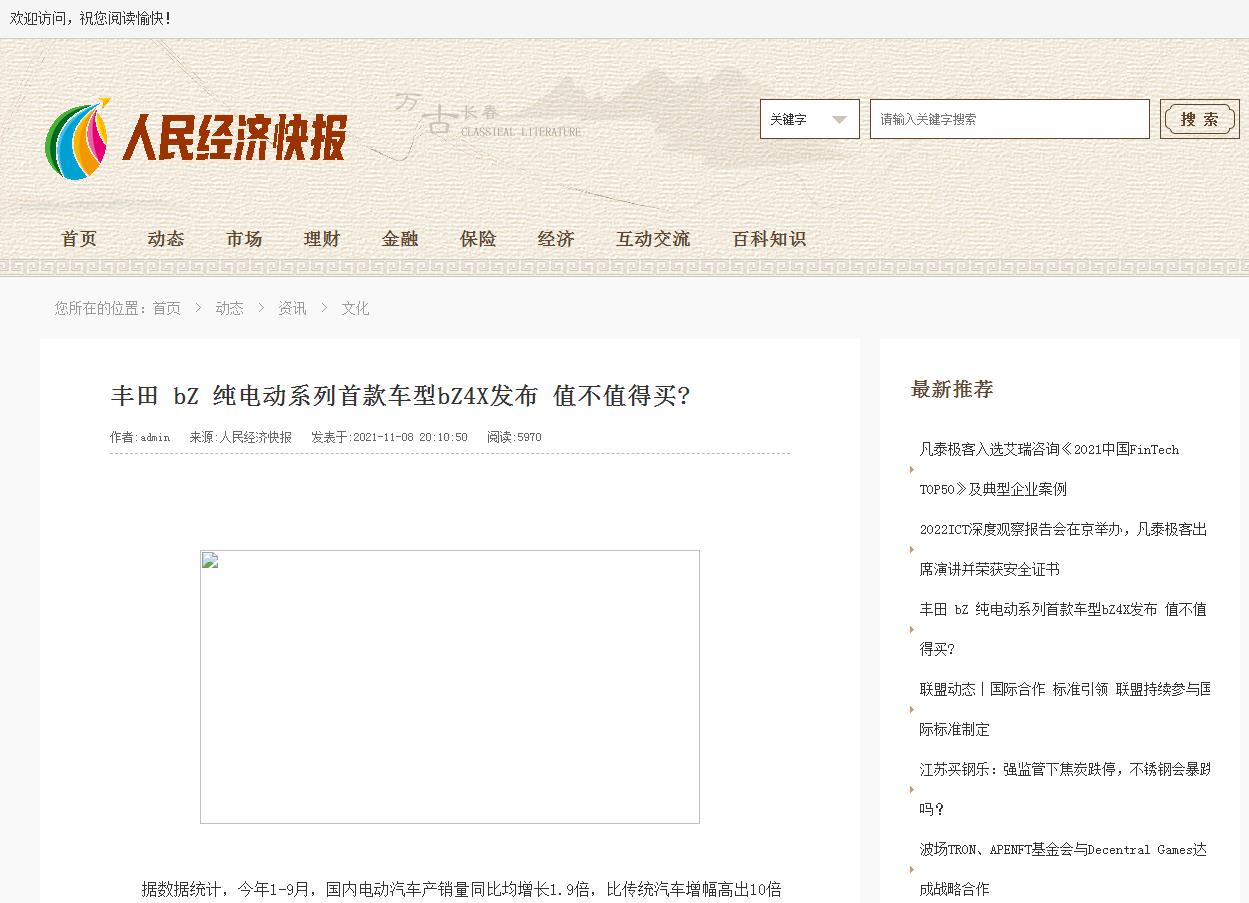
Task: Open the 百科知识 navigation menu item
Action: (769, 239)
